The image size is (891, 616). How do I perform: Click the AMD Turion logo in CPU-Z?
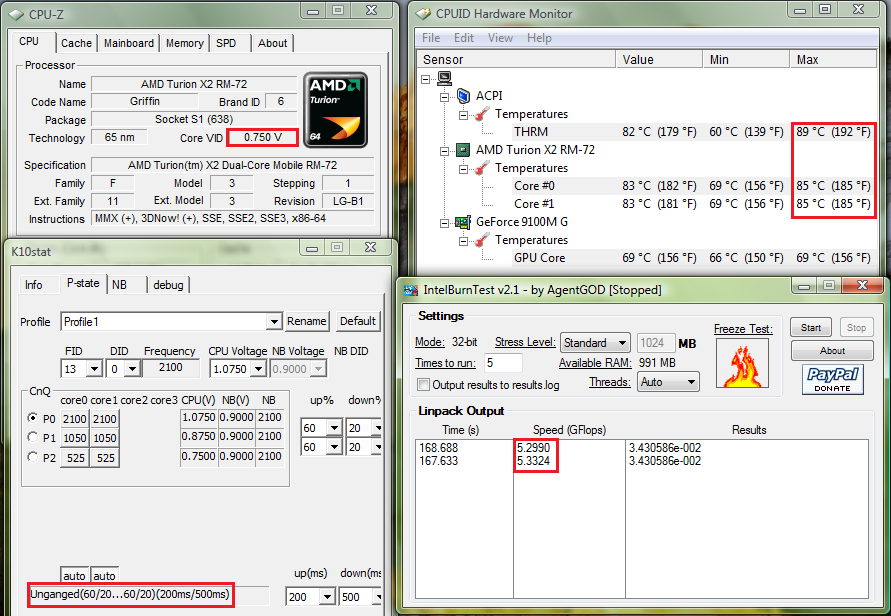(336, 110)
